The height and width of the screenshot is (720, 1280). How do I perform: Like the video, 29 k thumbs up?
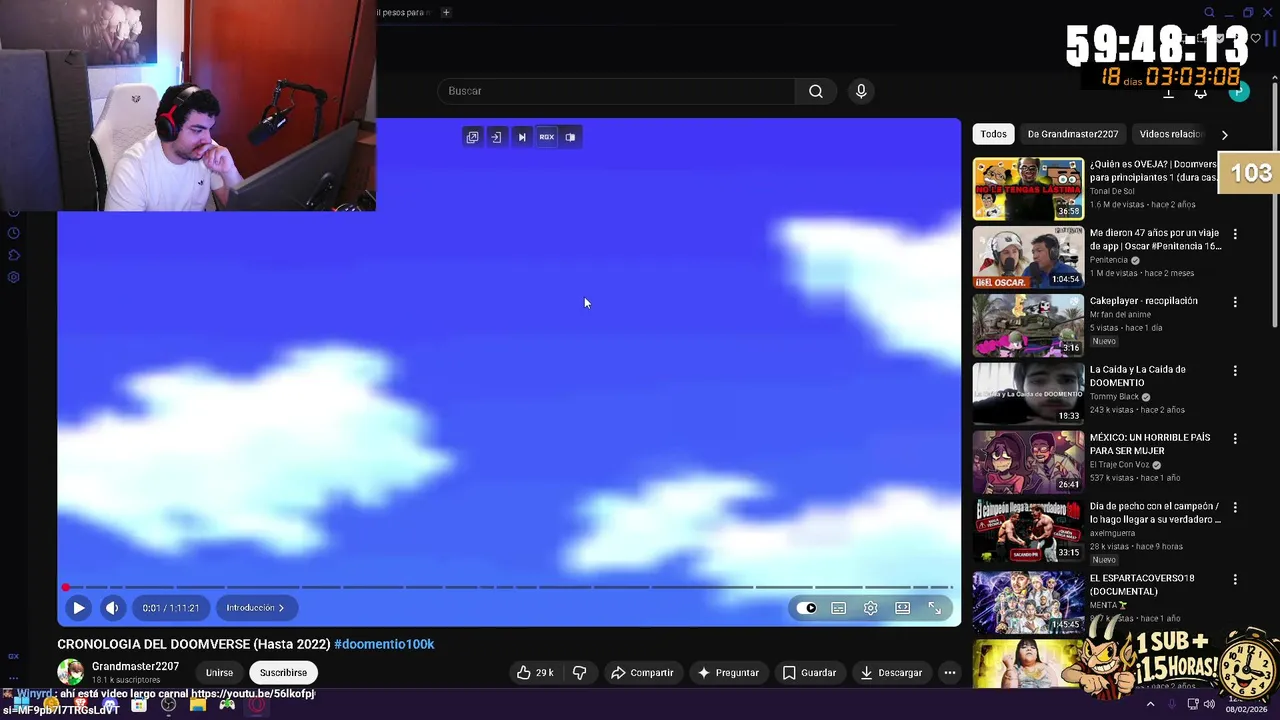535,673
